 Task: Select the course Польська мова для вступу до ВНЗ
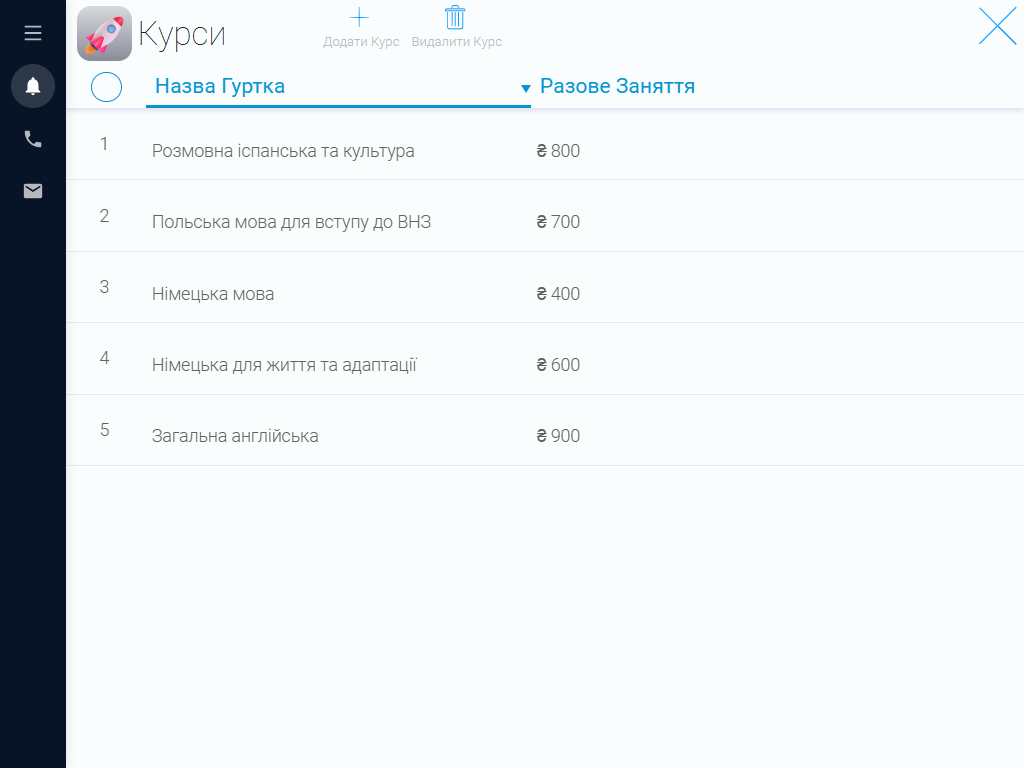(291, 222)
